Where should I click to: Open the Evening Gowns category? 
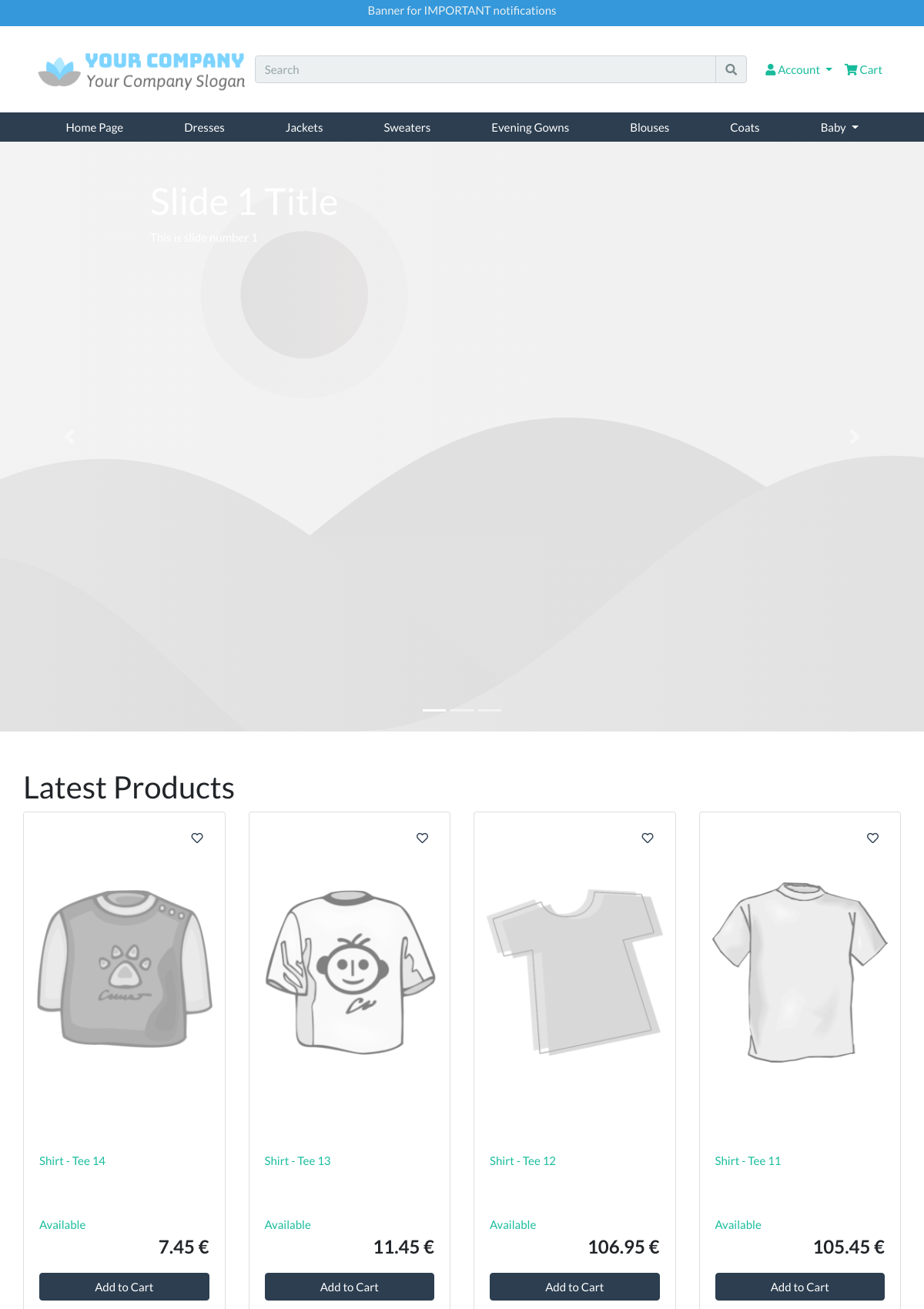pos(530,128)
